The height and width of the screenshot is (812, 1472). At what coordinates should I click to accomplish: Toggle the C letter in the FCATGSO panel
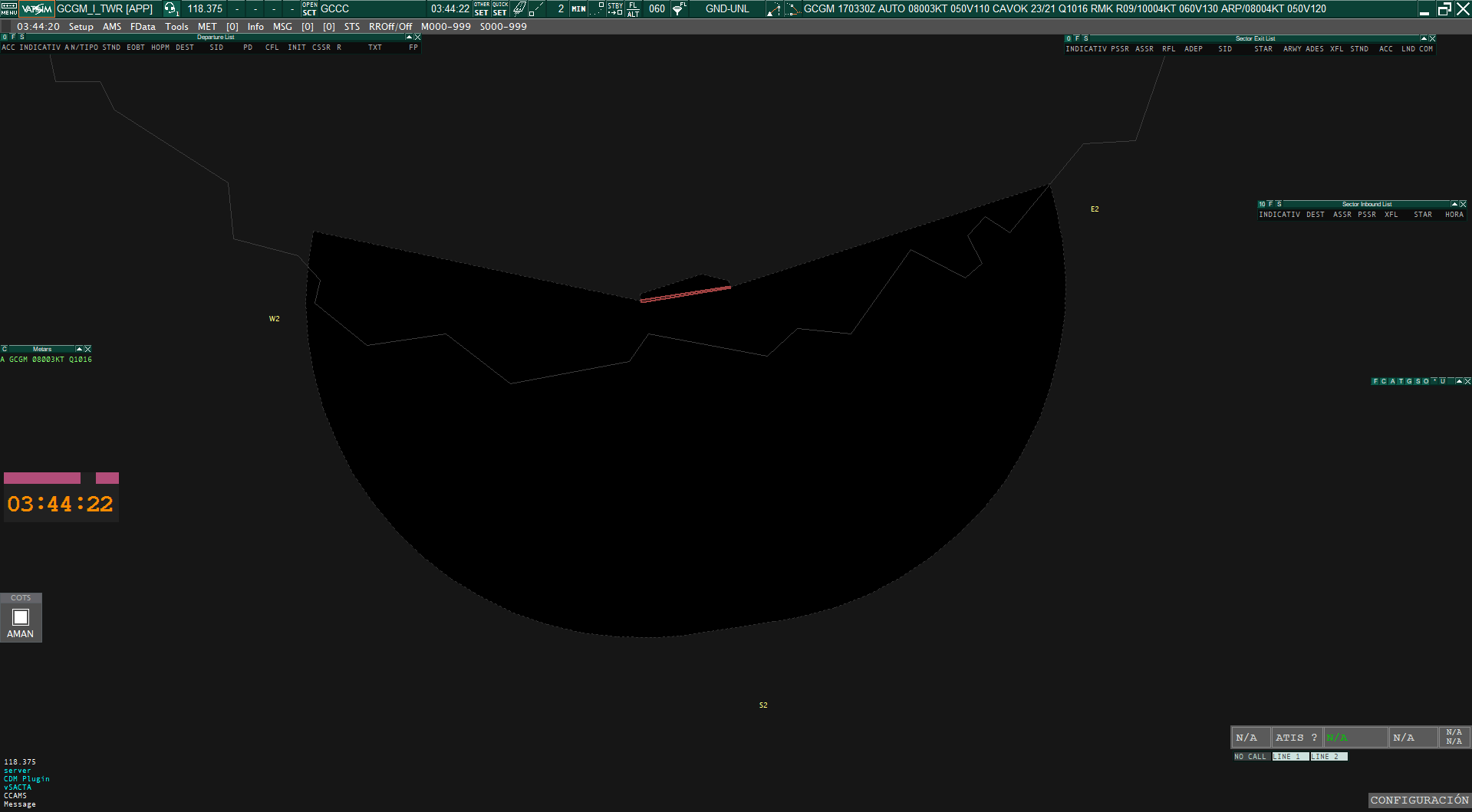pos(1384,381)
